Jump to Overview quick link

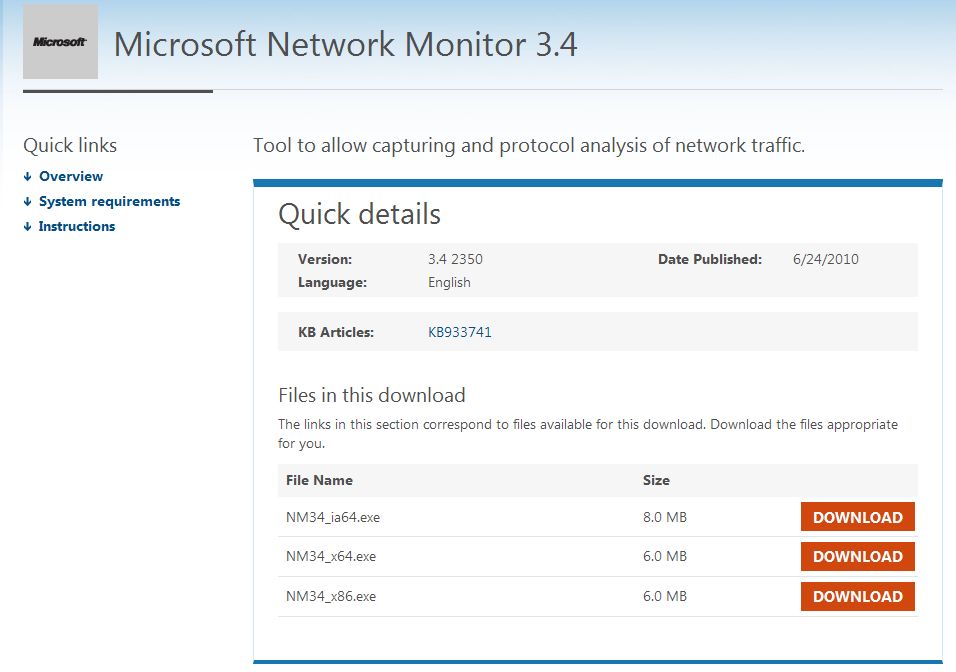[x=71, y=176]
